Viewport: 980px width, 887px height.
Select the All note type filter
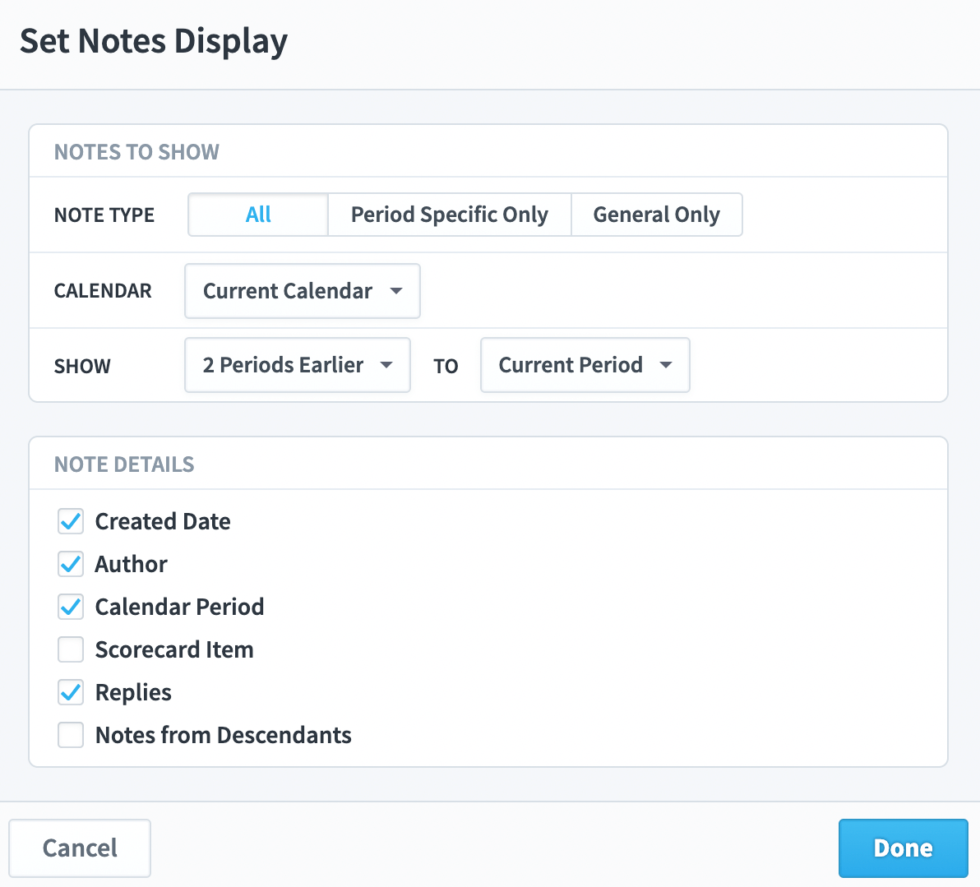257,214
